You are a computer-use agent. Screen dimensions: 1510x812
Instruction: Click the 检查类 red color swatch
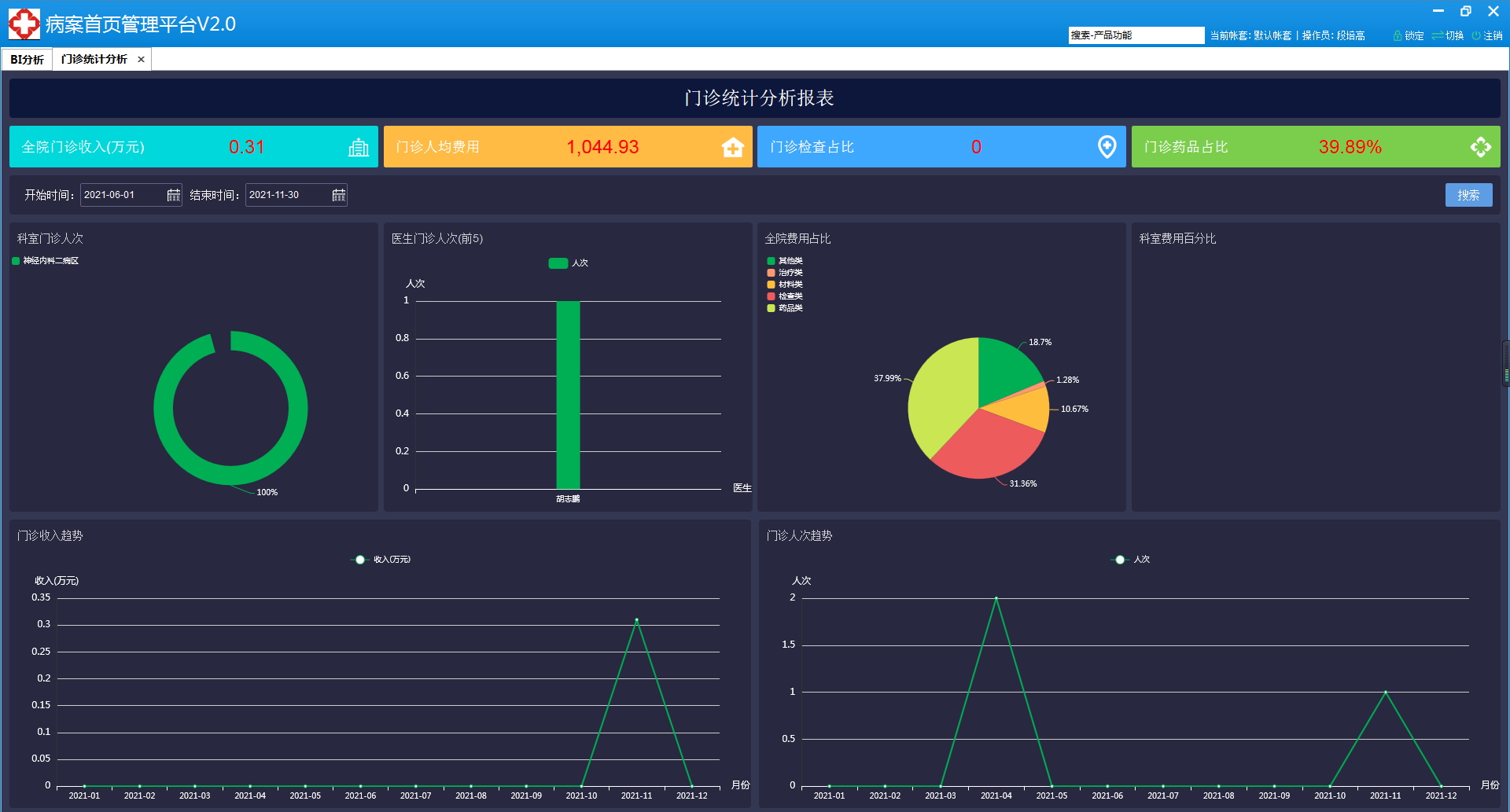tap(771, 296)
